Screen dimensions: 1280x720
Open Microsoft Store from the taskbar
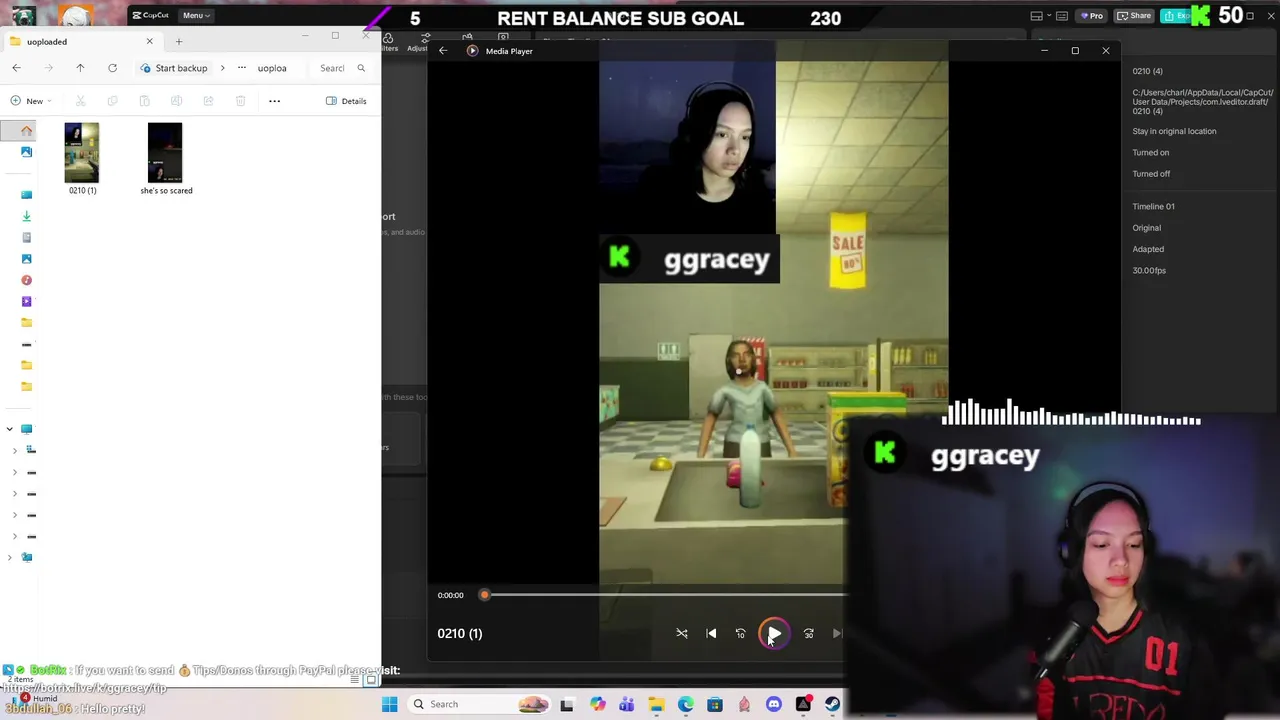tap(715, 704)
